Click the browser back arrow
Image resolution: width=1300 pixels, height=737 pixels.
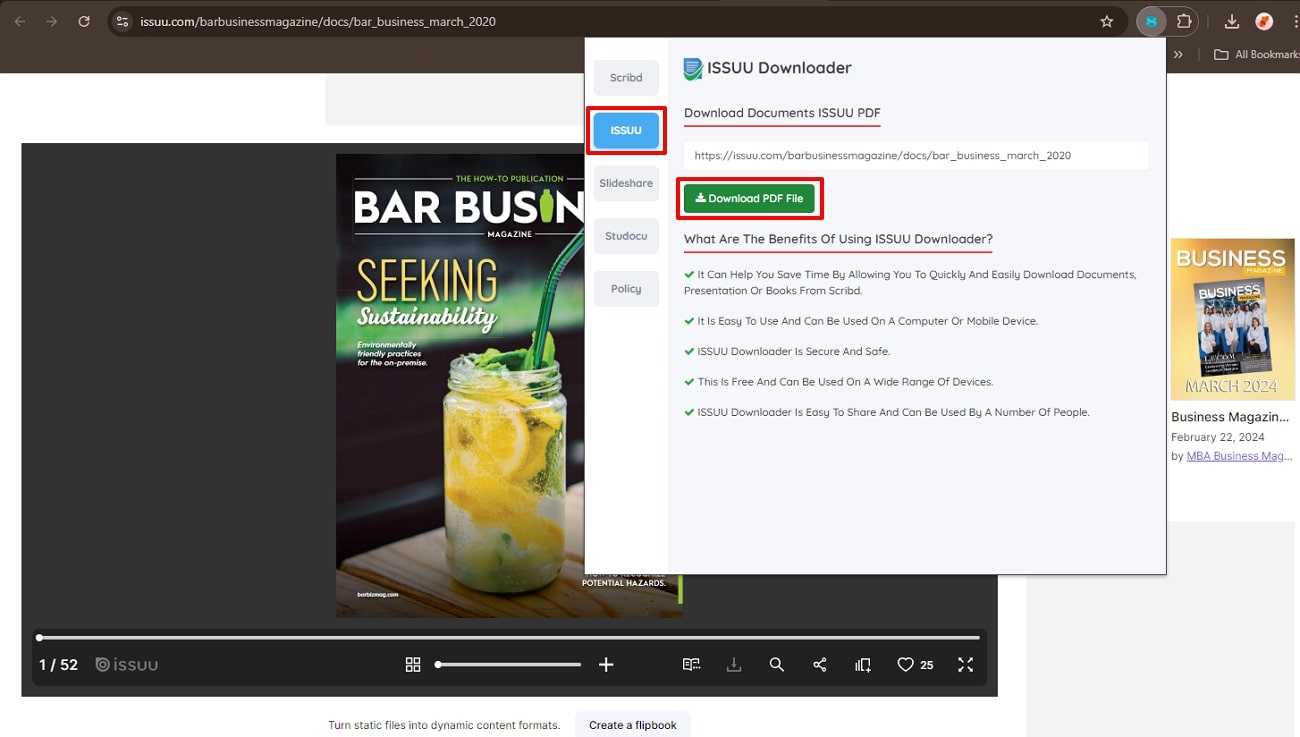(20, 21)
